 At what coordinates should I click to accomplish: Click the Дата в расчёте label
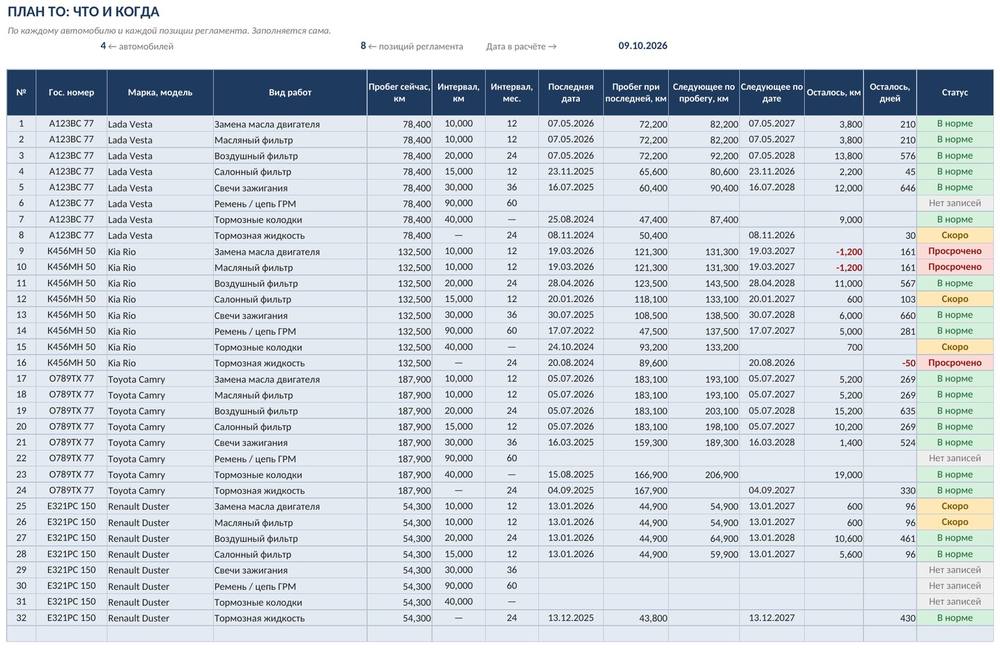(x=521, y=46)
